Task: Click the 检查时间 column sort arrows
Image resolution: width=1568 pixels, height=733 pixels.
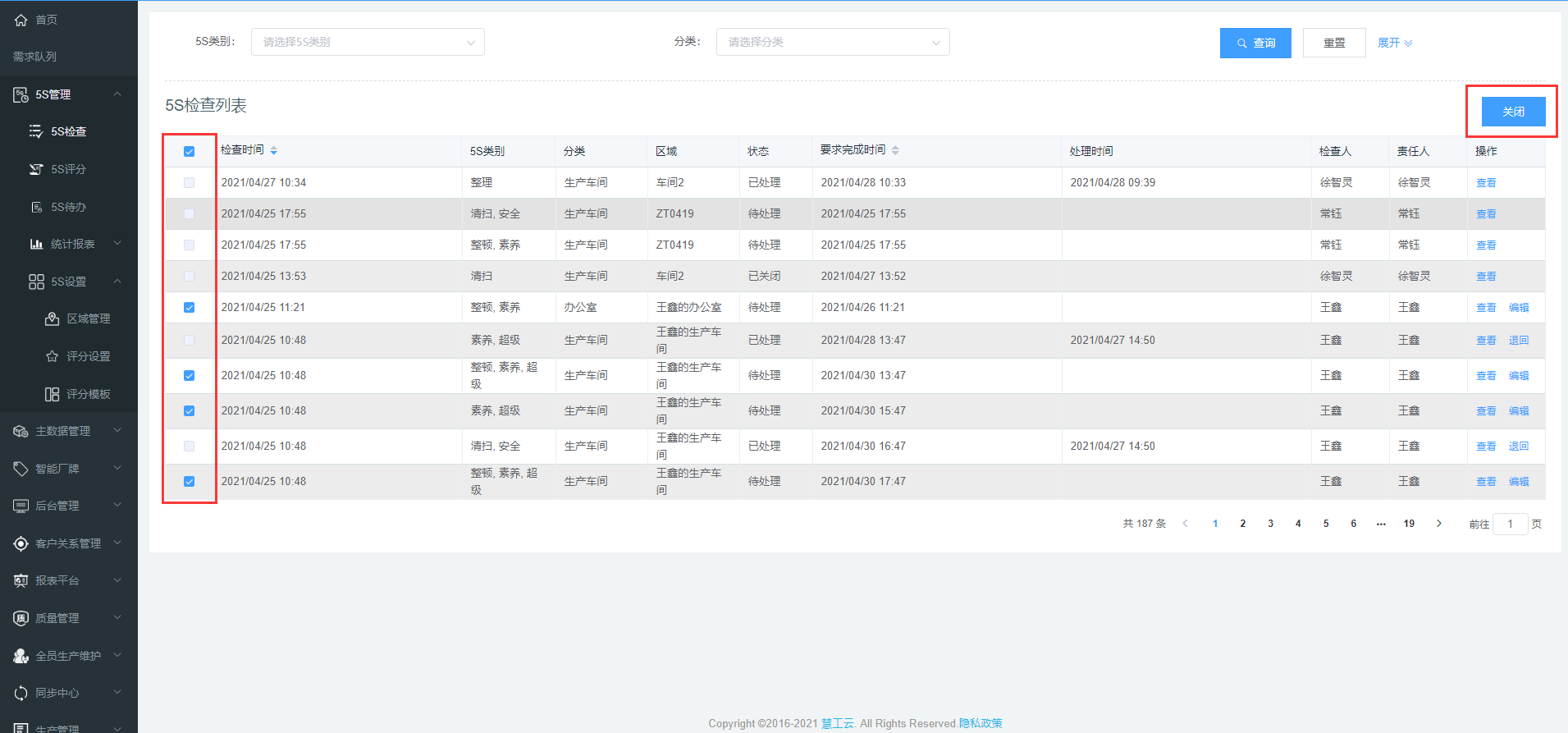Action: (x=273, y=150)
